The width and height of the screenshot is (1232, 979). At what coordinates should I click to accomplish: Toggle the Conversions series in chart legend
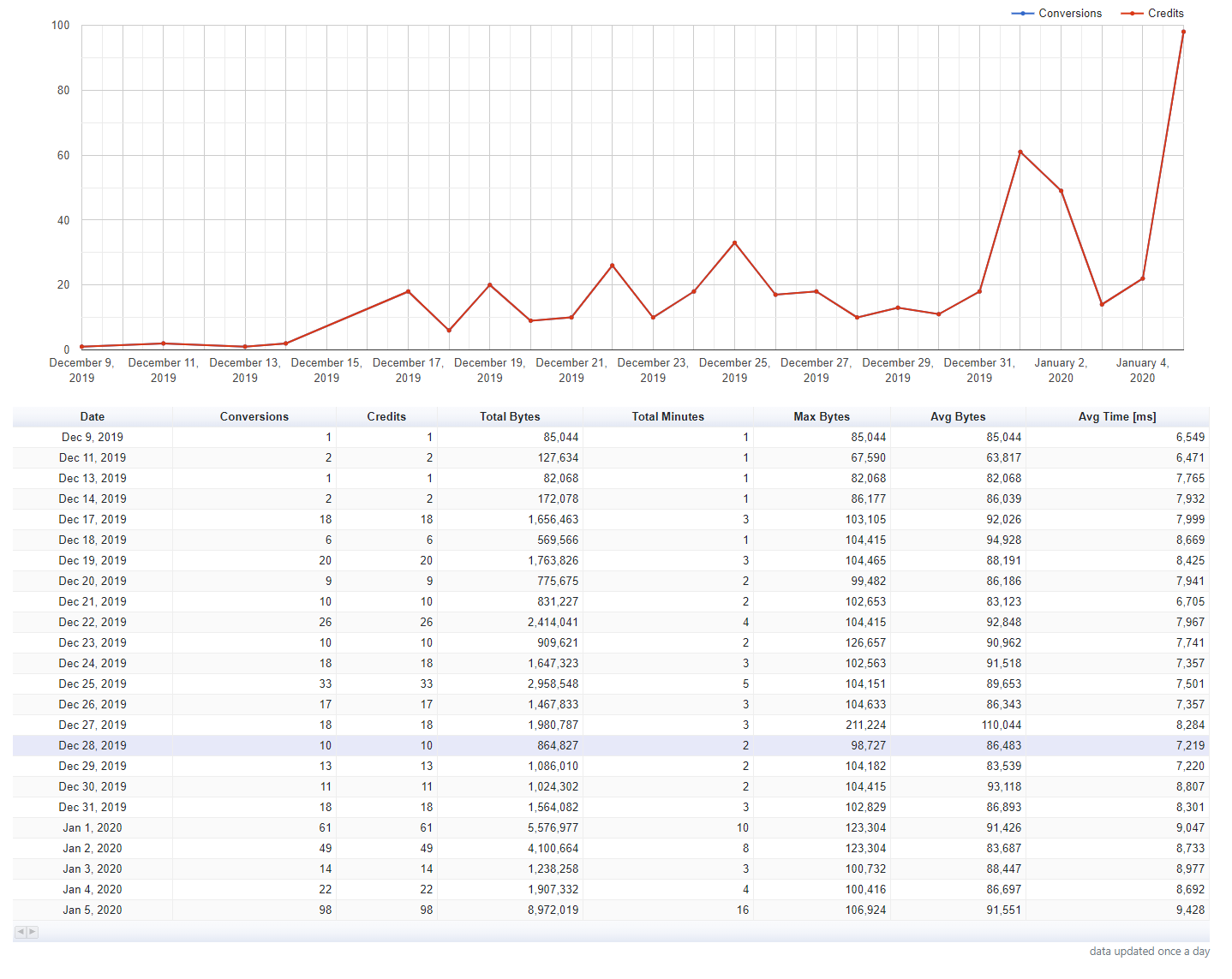1057,14
